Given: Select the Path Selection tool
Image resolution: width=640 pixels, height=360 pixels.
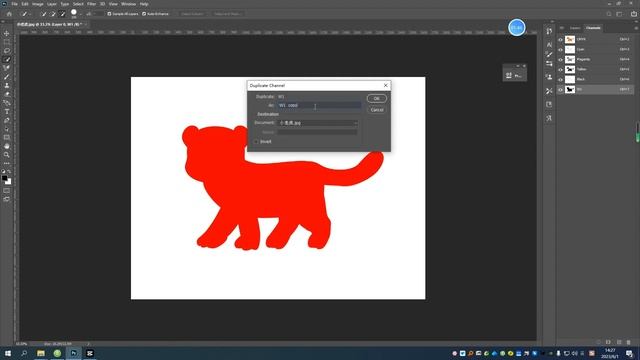Looking at the screenshot, I should (x=7, y=129).
